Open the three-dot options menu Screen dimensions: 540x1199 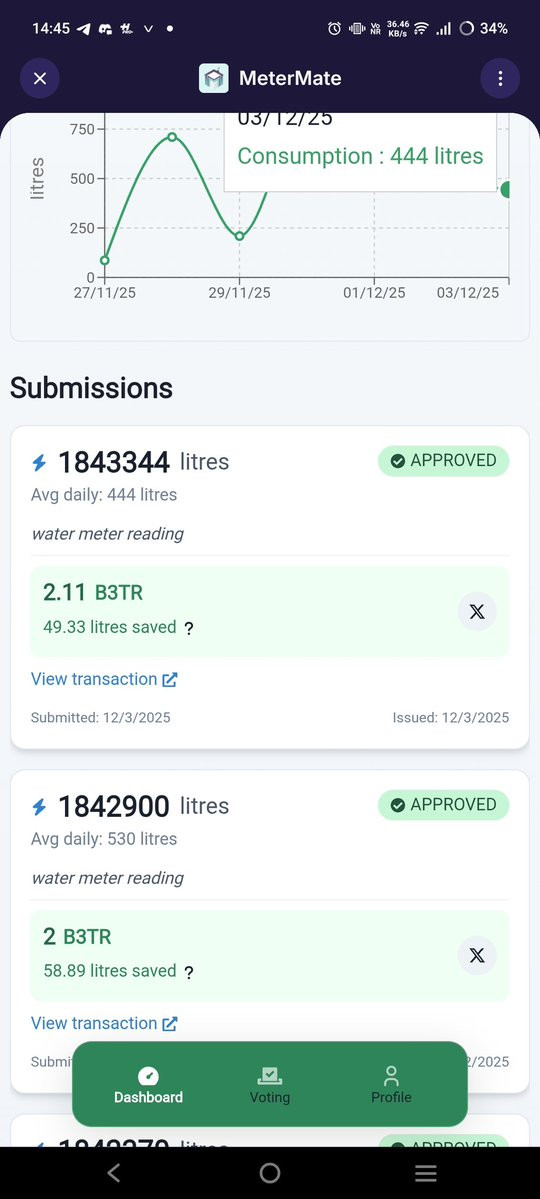(x=500, y=78)
